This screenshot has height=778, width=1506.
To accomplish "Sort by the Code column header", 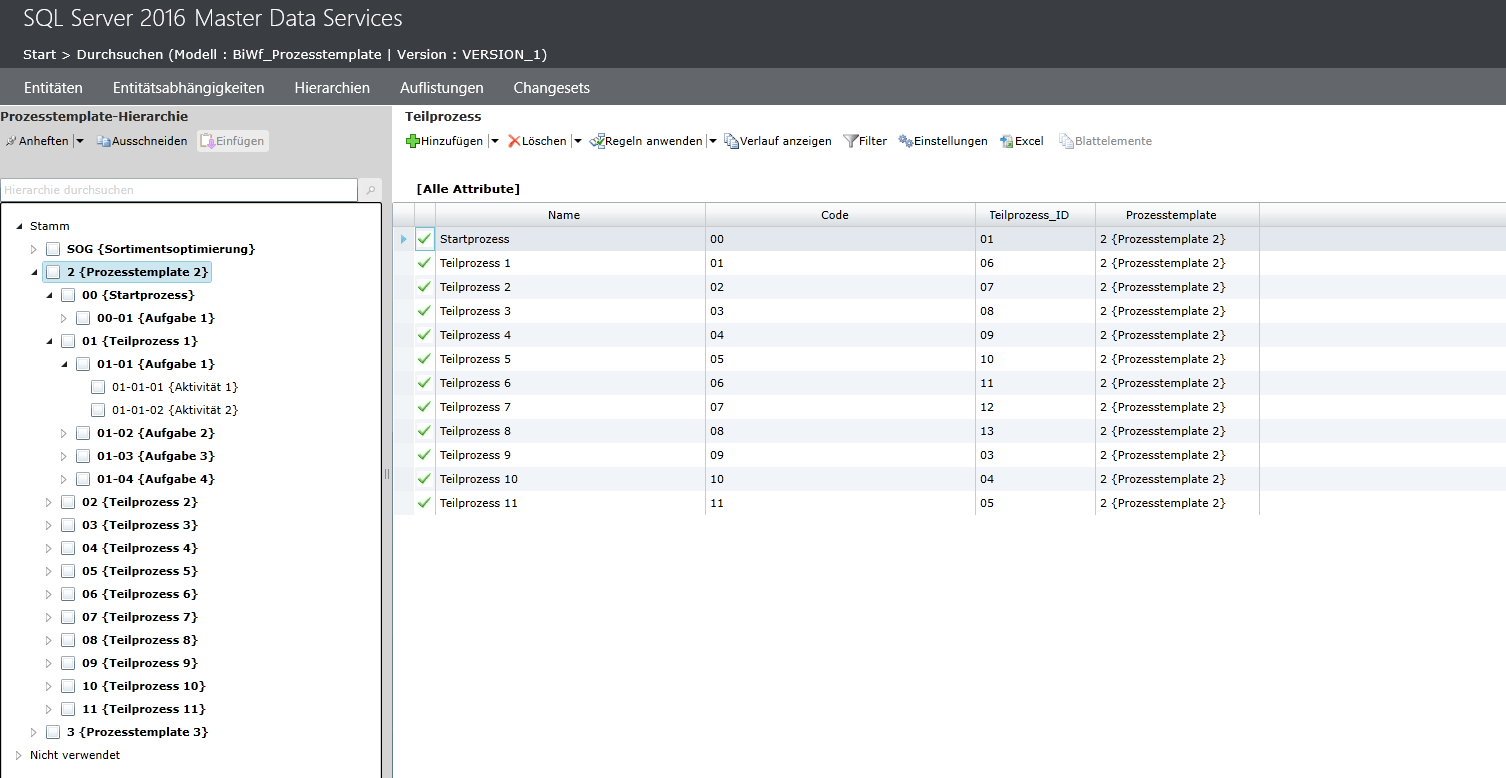I will (840, 215).
